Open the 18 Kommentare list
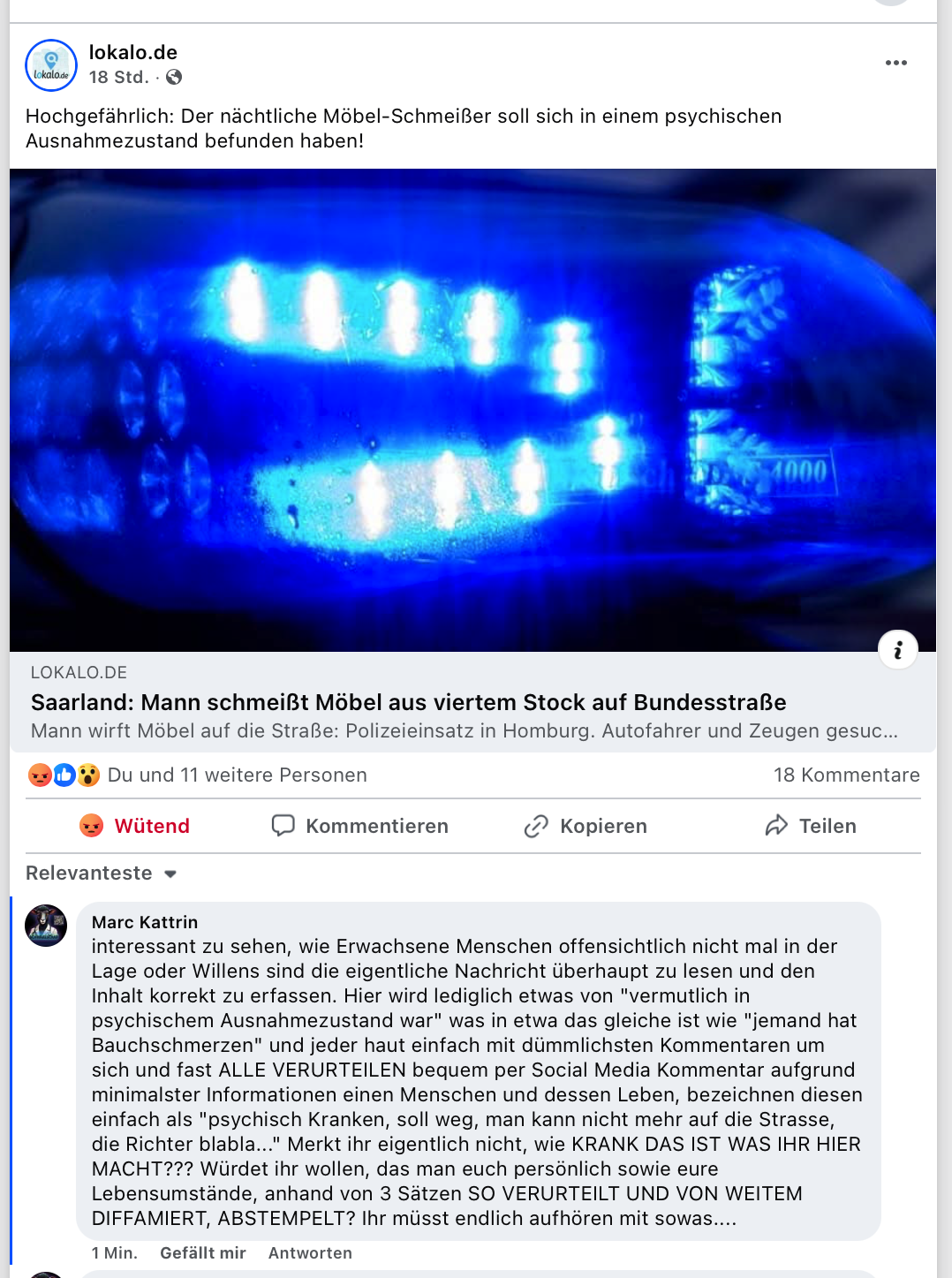The height and width of the screenshot is (1278, 952). [x=847, y=775]
